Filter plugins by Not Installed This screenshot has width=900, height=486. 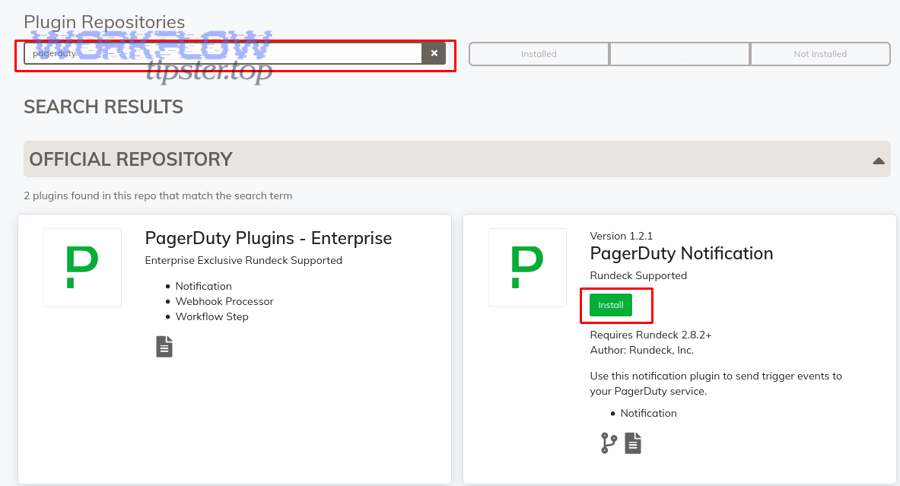(x=820, y=54)
